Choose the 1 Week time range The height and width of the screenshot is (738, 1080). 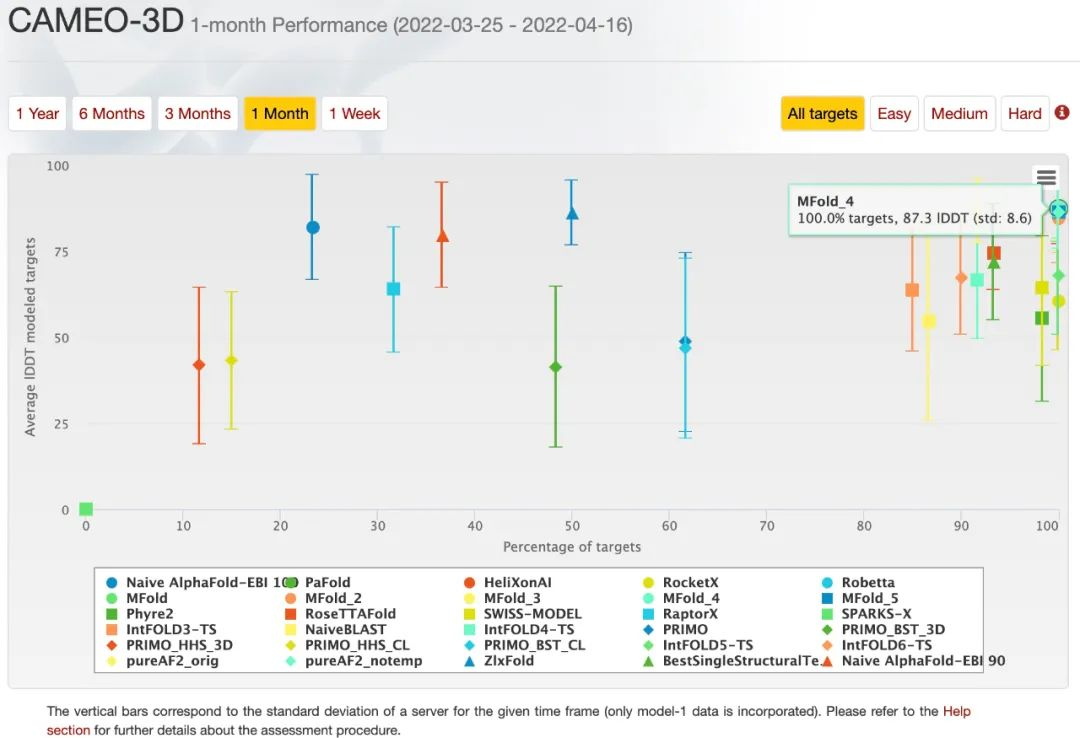tap(354, 114)
